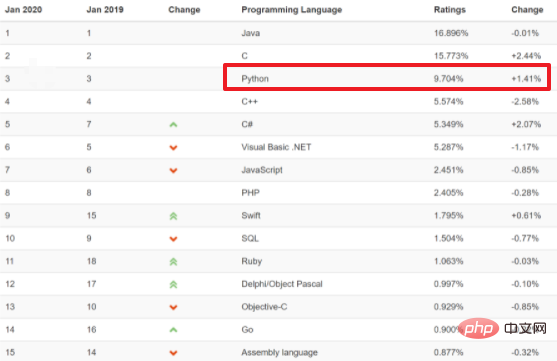
Task: Click Python's 9.704% rating value
Action: 448,79
